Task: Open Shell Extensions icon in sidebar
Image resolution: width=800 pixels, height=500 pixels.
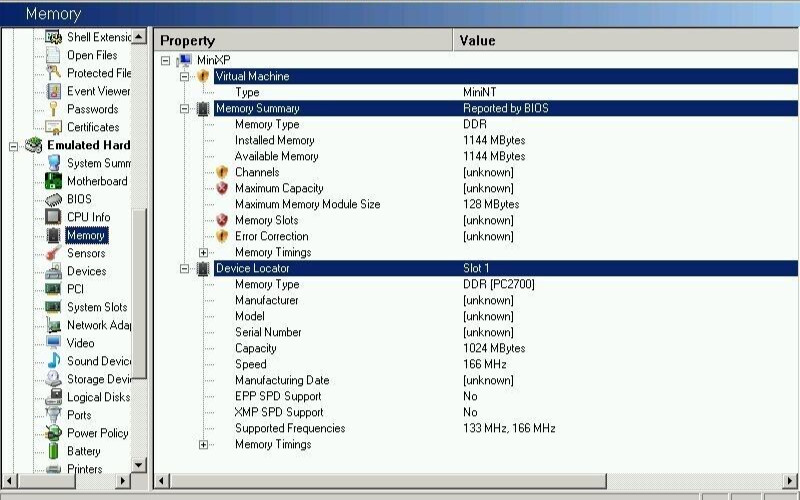Action: click(x=53, y=37)
